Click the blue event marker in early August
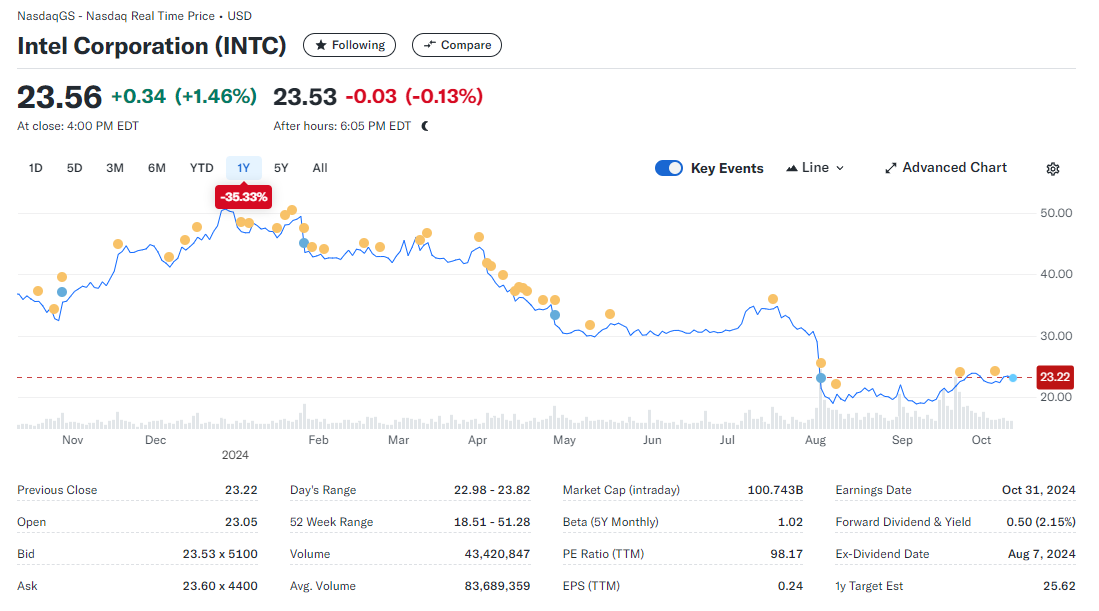The width and height of the screenshot is (1099, 611). (x=821, y=378)
